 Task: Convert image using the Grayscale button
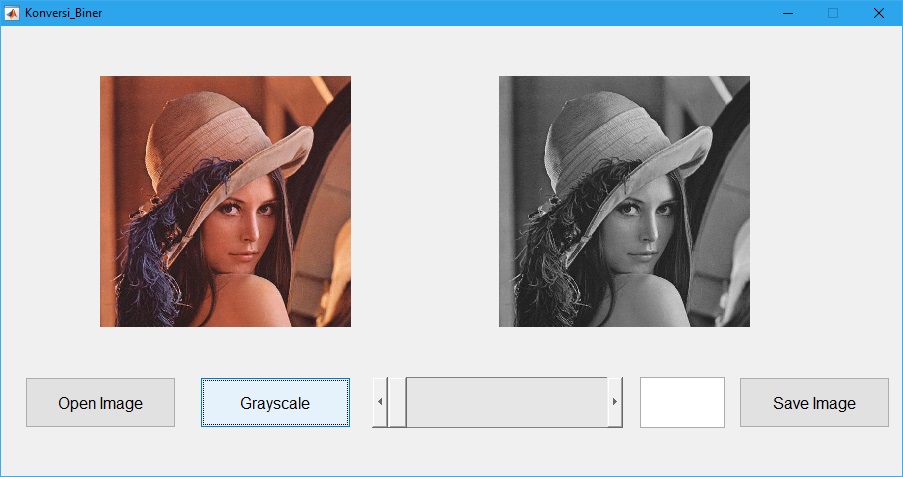(x=275, y=403)
